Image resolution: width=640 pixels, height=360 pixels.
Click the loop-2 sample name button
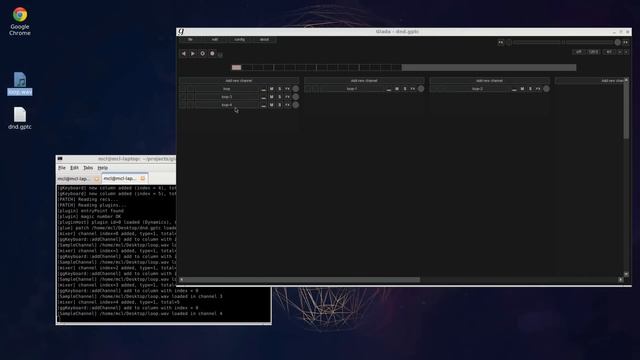click(x=477, y=89)
